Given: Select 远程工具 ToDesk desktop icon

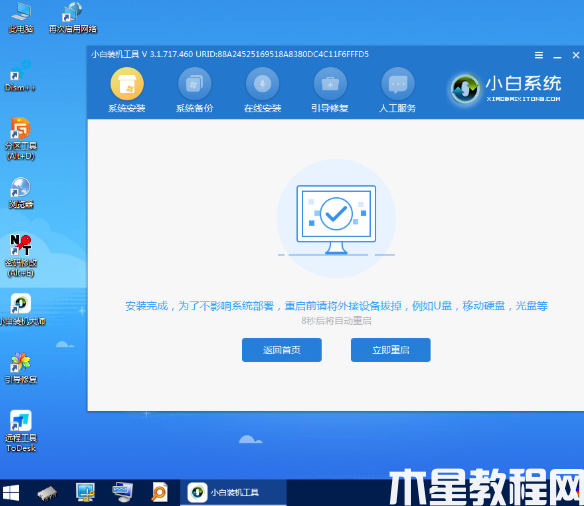Looking at the screenshot, I should click(21, 431).
